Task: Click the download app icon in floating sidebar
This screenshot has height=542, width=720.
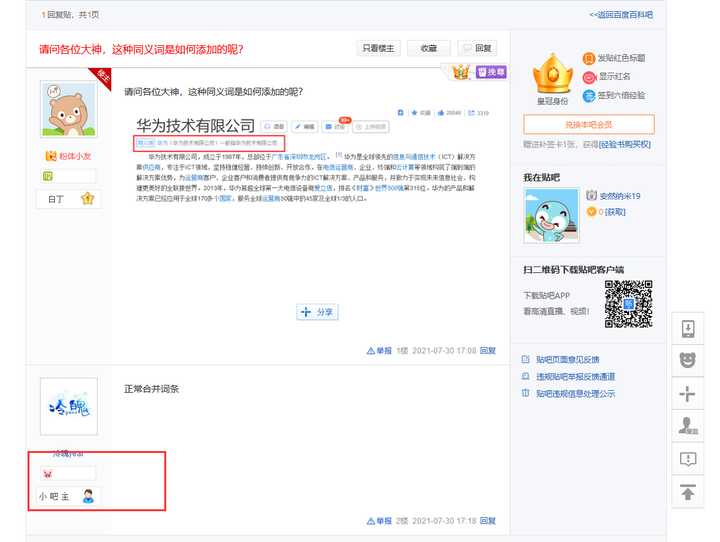Action: tap(687, 328)
